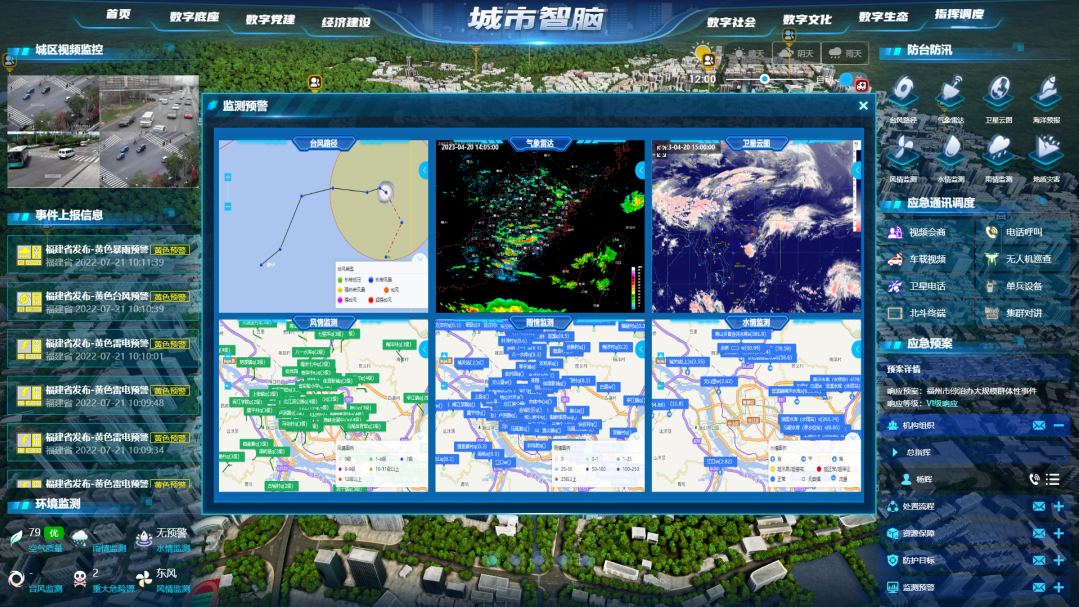Open the 指挥调度 top navigation tab
Image resolution: width=1079 pixels, height=607 pixels.
click(958, 15)
